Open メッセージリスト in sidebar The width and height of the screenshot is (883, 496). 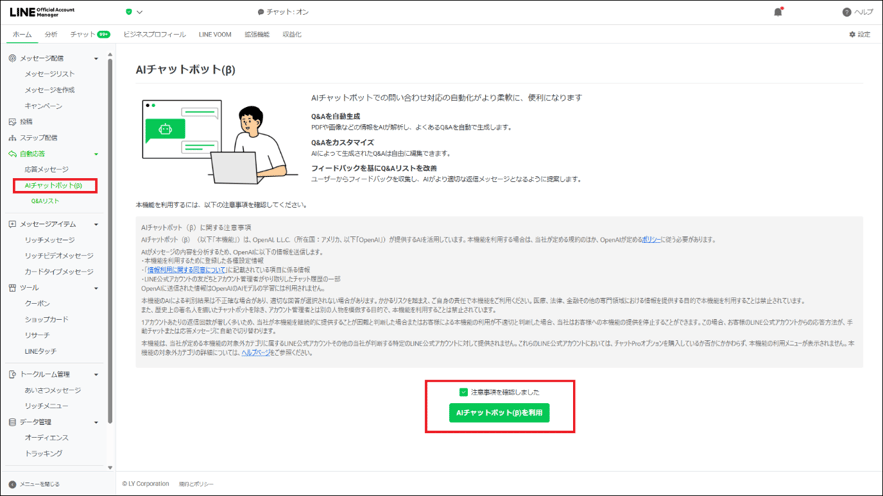coord(50,74)
